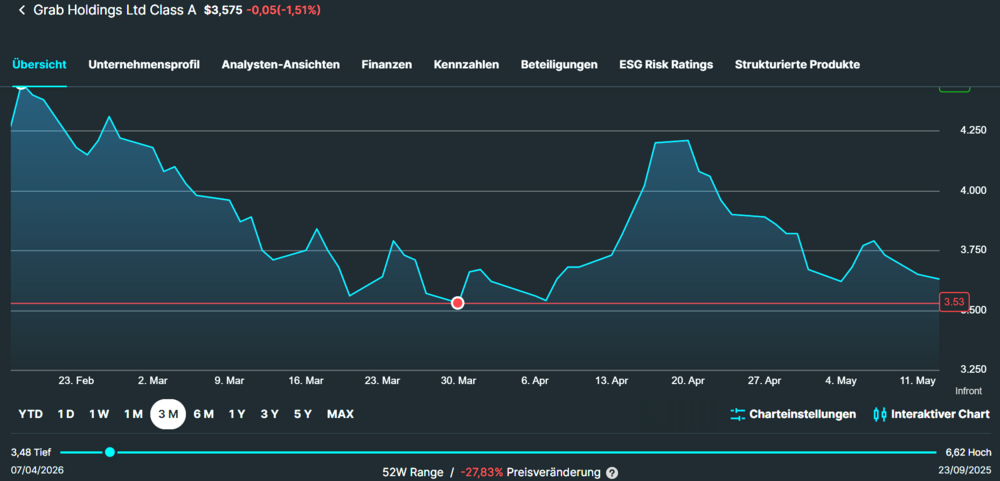Click the Grab Holdings Ltd Class A title
This screenshot has height=481, width=1000.
tap(114, 10)
